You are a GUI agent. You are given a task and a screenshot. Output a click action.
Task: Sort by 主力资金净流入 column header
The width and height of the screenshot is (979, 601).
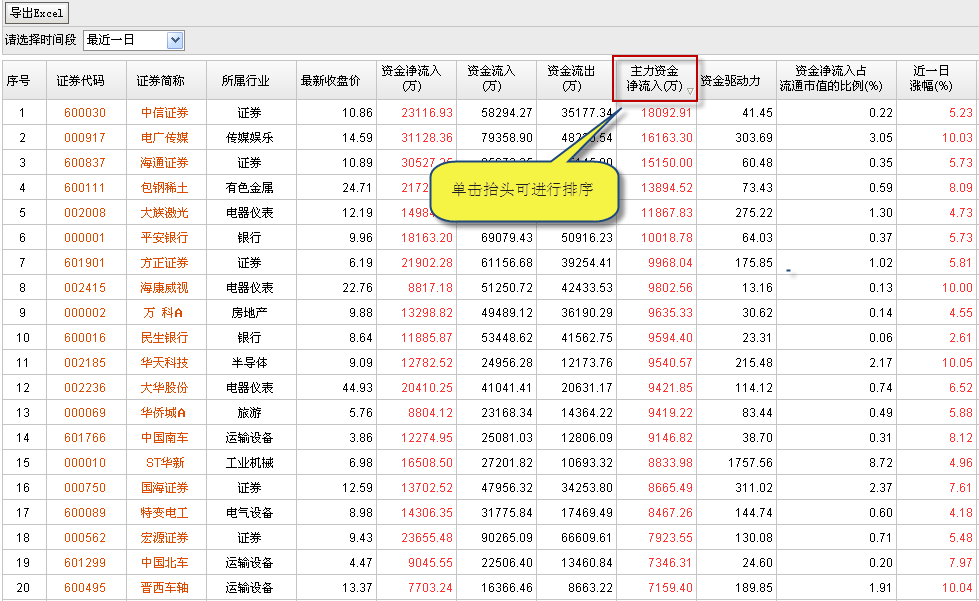click(x=653, y=79)
